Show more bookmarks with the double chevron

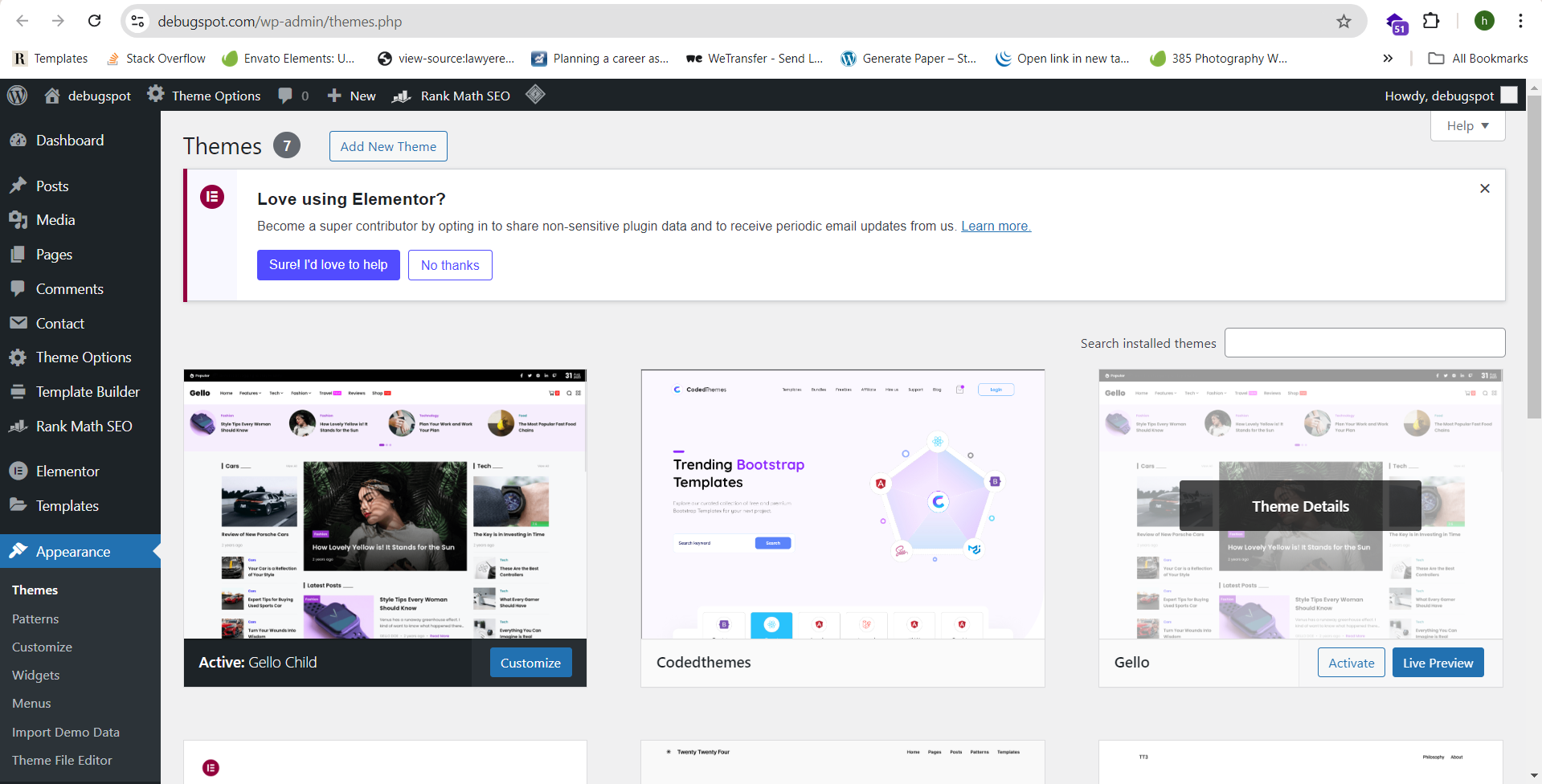[1388, 58]
